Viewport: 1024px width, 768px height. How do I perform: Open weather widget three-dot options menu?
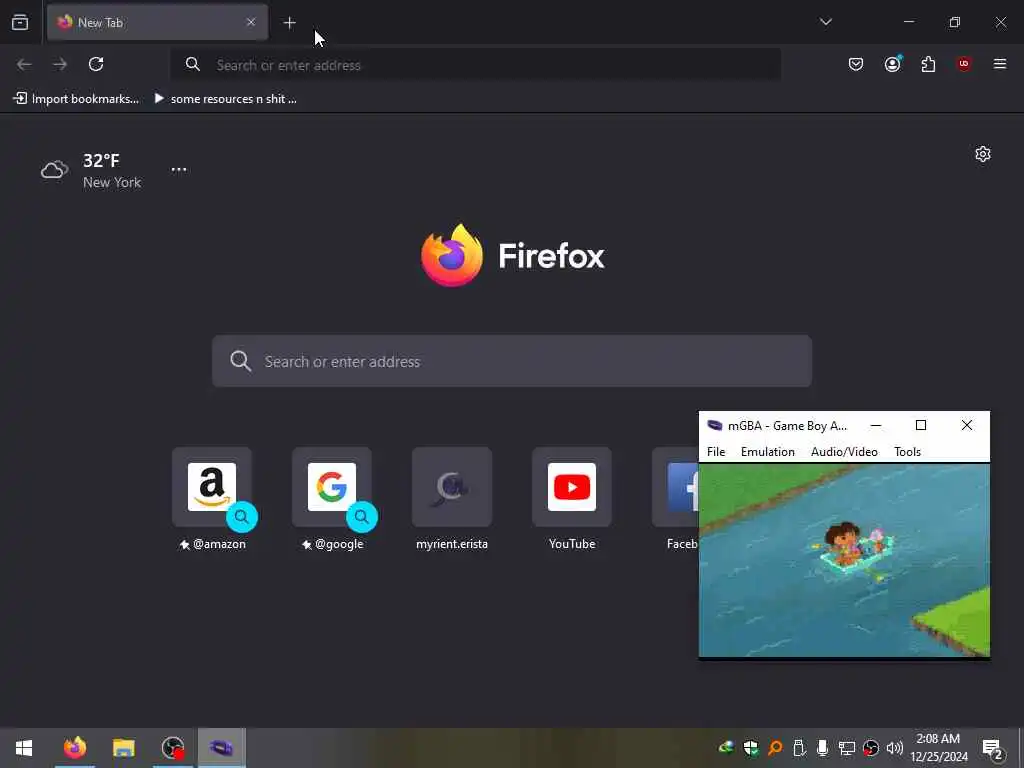(179, 169)
